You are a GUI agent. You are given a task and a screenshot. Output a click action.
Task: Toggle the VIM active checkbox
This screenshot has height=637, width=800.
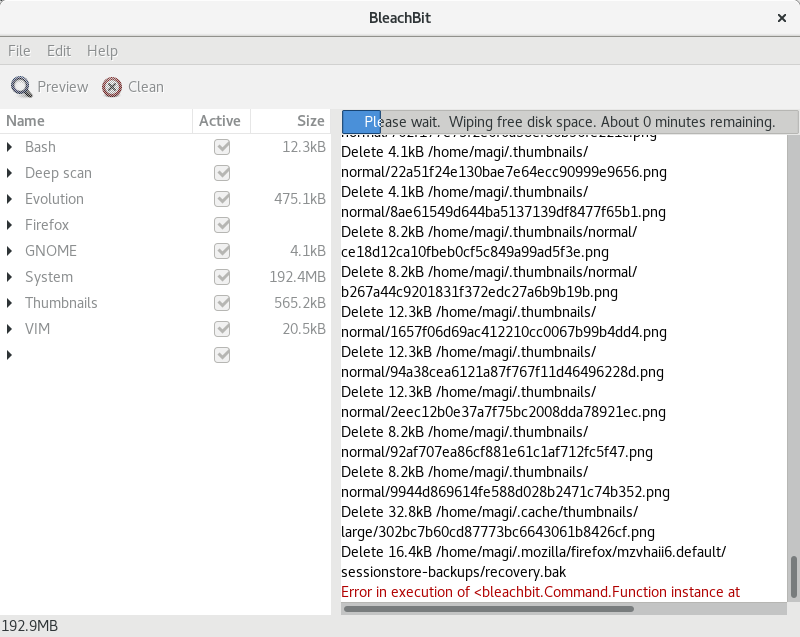pyautogui.click(x=222, y=329)
